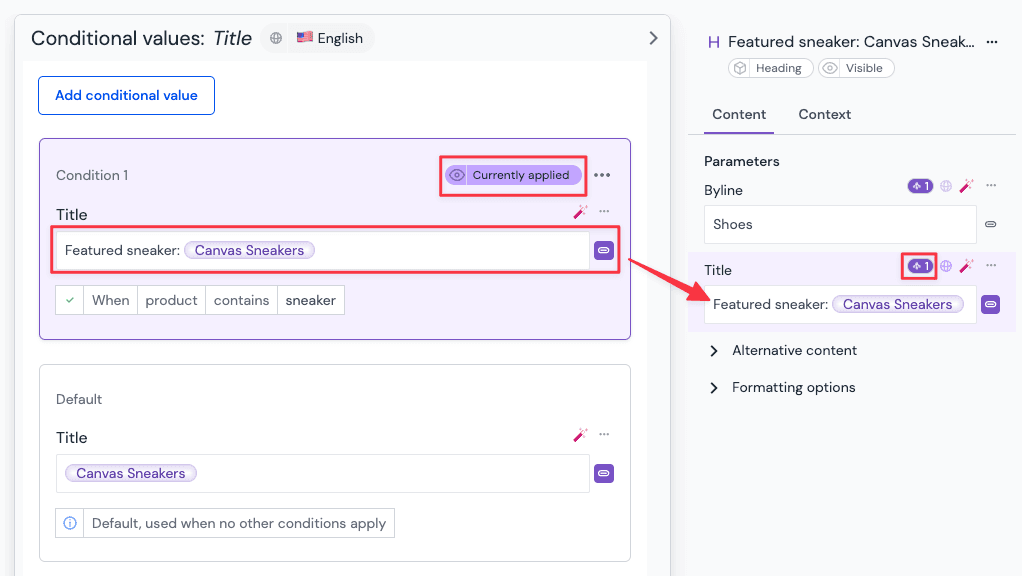This screenshot has height=576, width=1022.
Task: Click the conditional values badge on the Title parameter
Action: [920, 266]
